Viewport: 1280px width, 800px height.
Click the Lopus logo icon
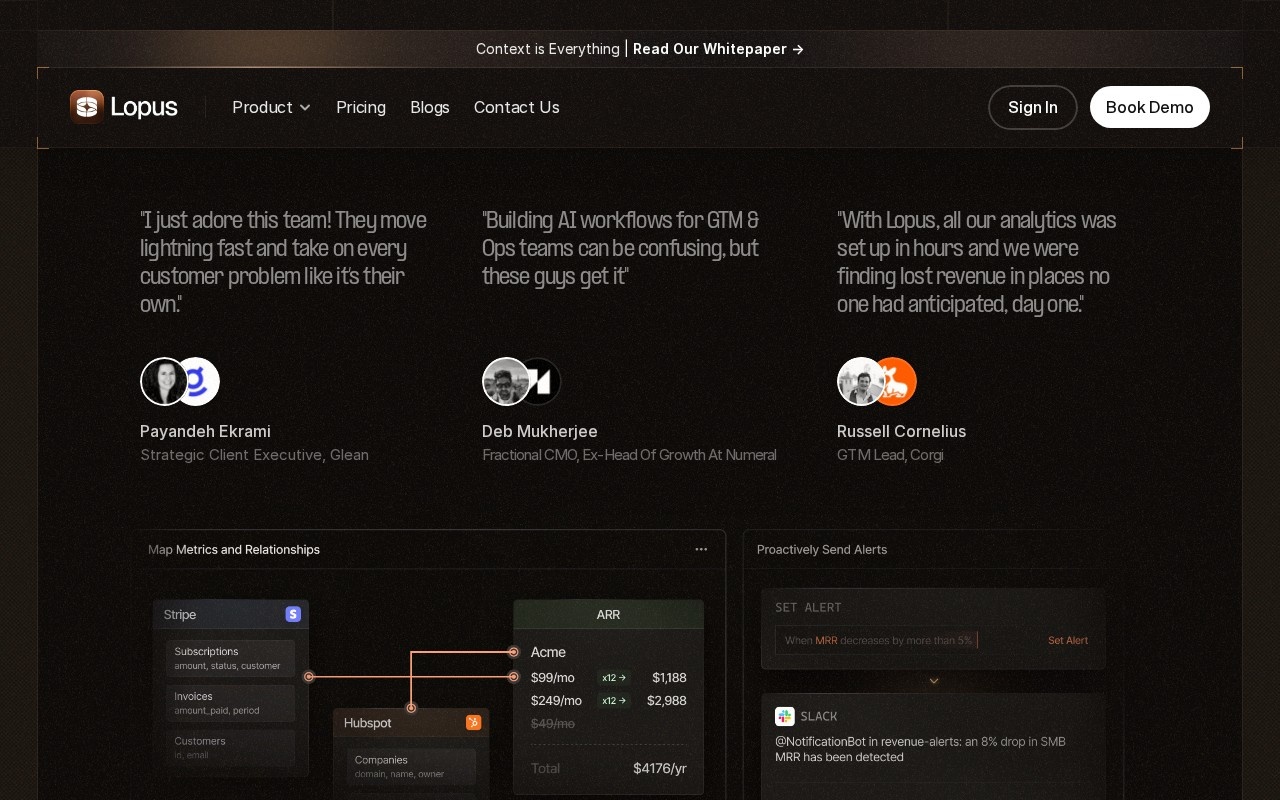[87, 107]
